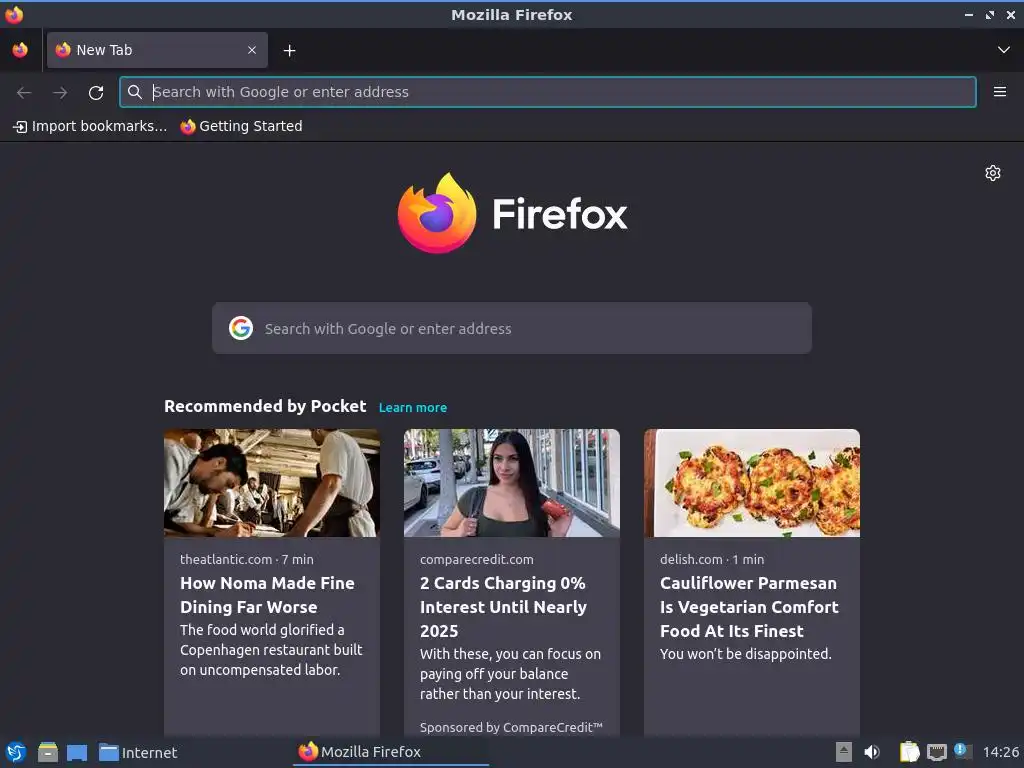The width and height of the screenshot is (1024, 768).
Task: Open file manager from taskbar
Action: coord(48,752)
